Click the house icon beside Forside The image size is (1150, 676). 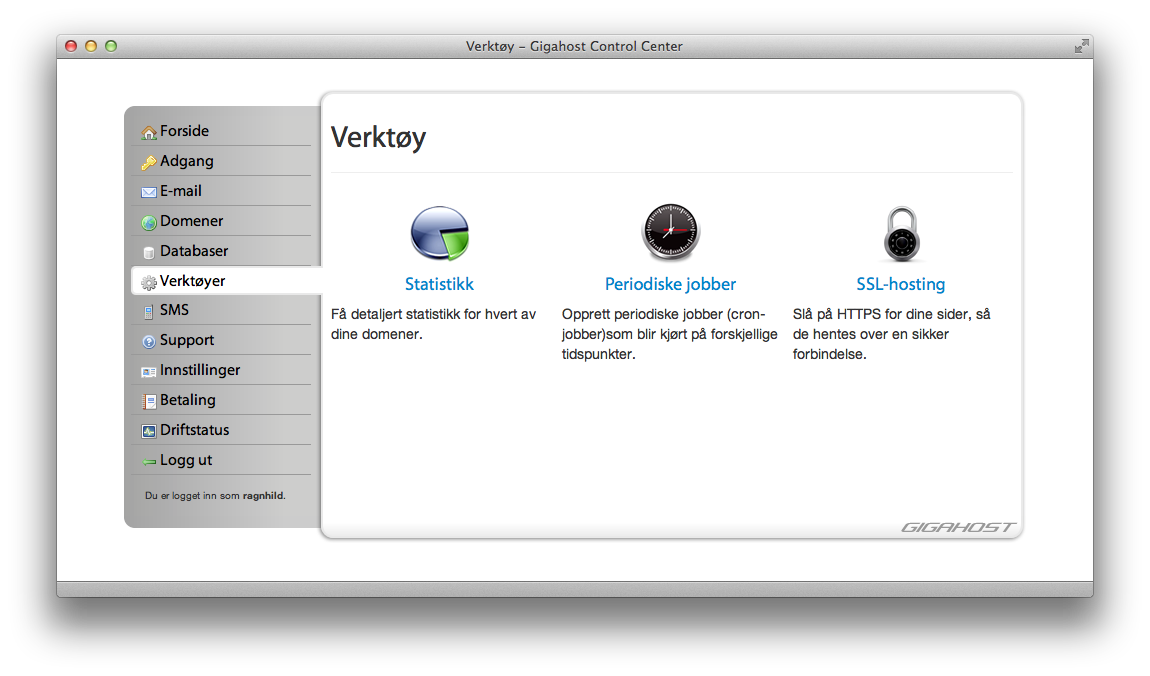coord(149,132)
